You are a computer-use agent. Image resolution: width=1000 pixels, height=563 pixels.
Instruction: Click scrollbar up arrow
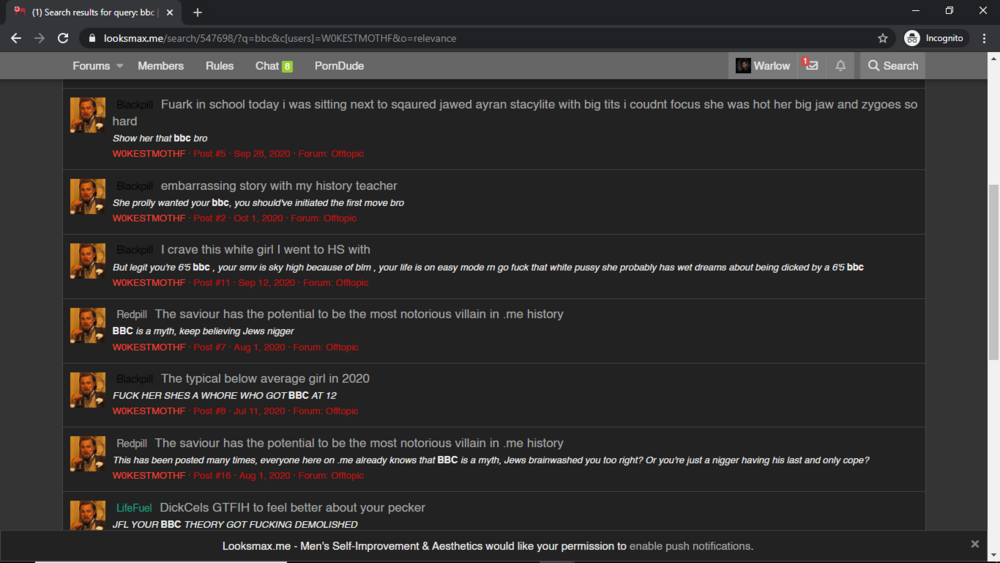(994, 58)
